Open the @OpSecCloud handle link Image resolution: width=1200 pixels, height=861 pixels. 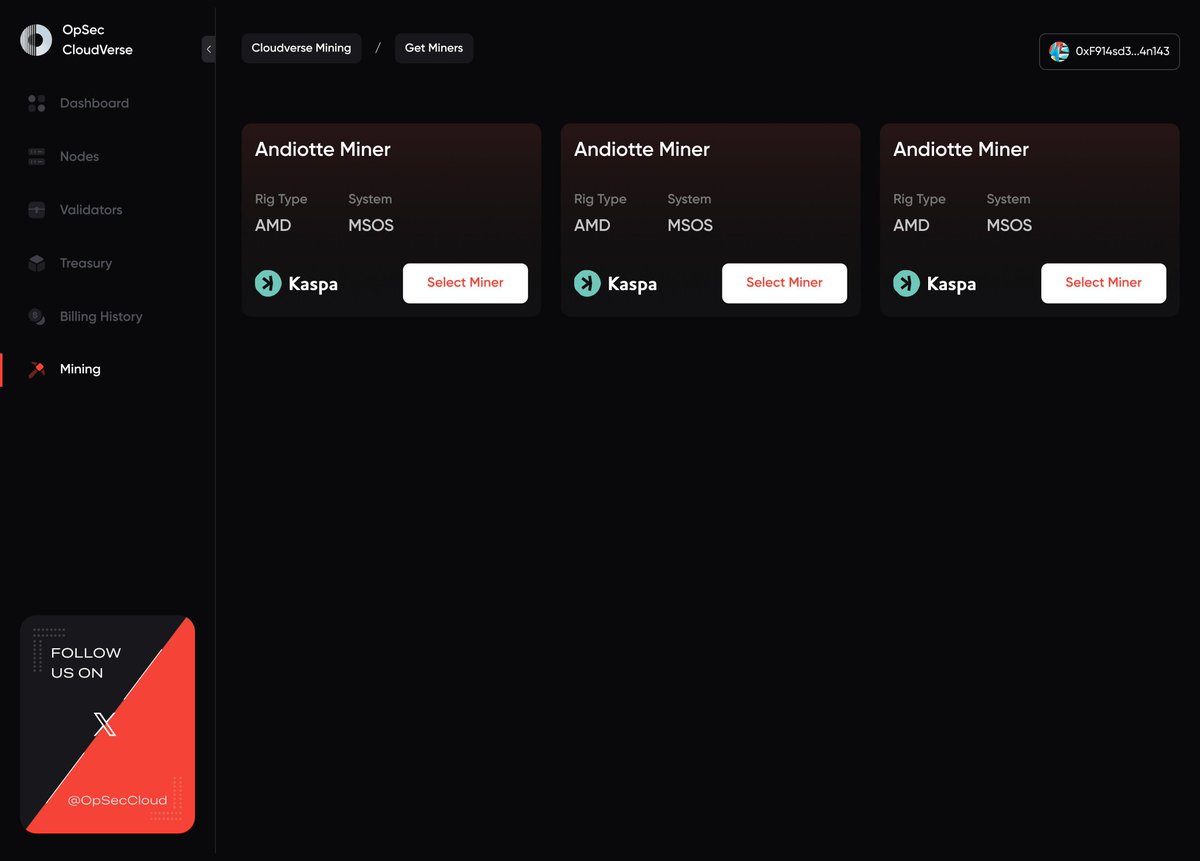117,800
